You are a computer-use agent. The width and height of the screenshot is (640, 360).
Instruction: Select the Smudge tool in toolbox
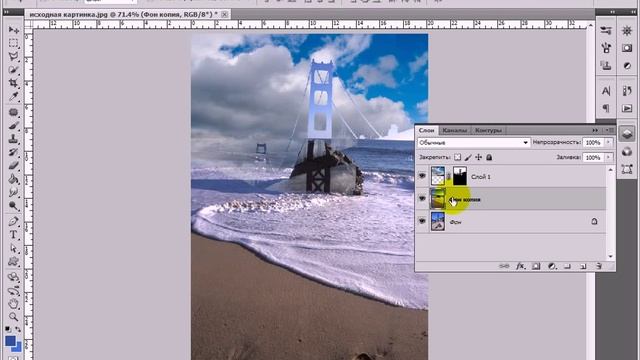point(13,192)
